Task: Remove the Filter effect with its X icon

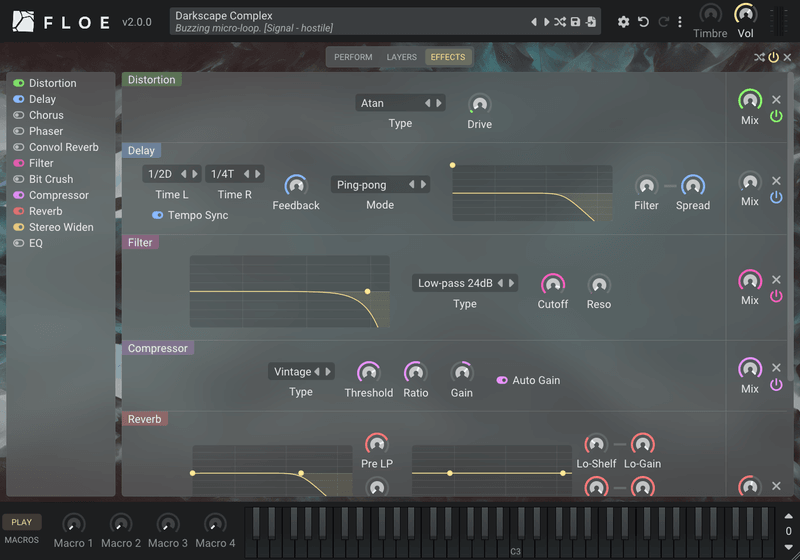Action: point(776,279)
